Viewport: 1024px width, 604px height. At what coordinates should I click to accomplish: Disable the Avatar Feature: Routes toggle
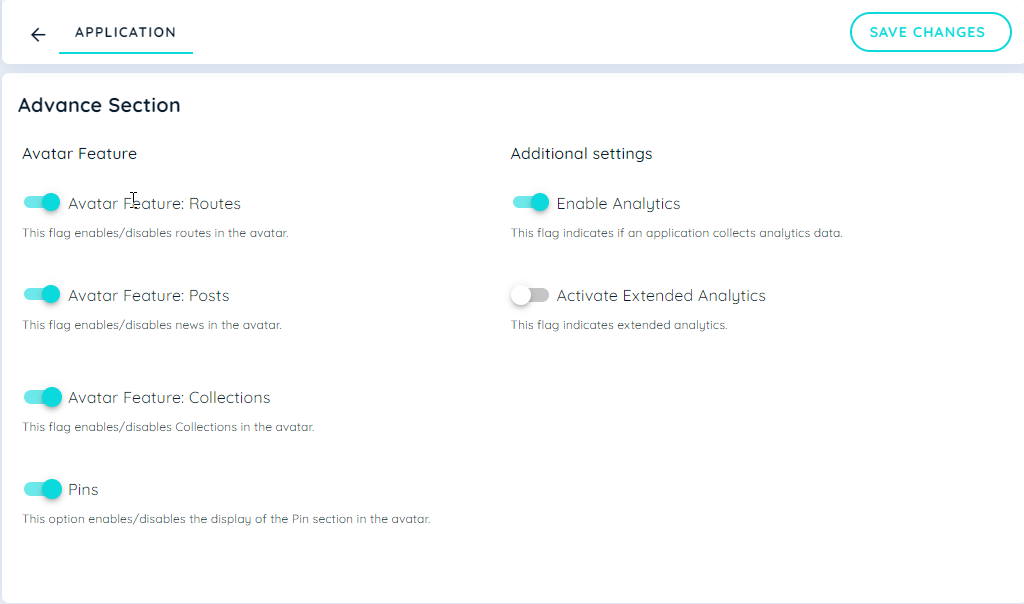(x=41, y=202)
